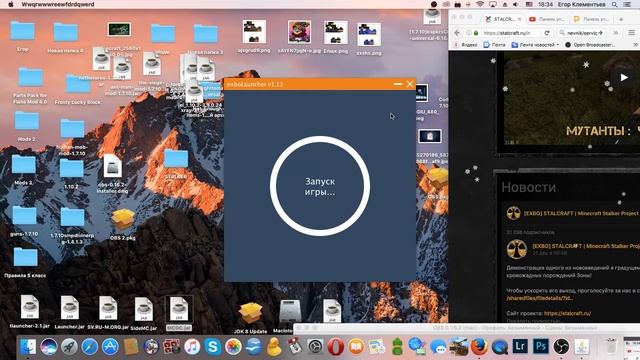The width and height of the screenshot is (640, 360).
Task: Open Photoshop (Ps) in the Dock
Action: point(540,347)
